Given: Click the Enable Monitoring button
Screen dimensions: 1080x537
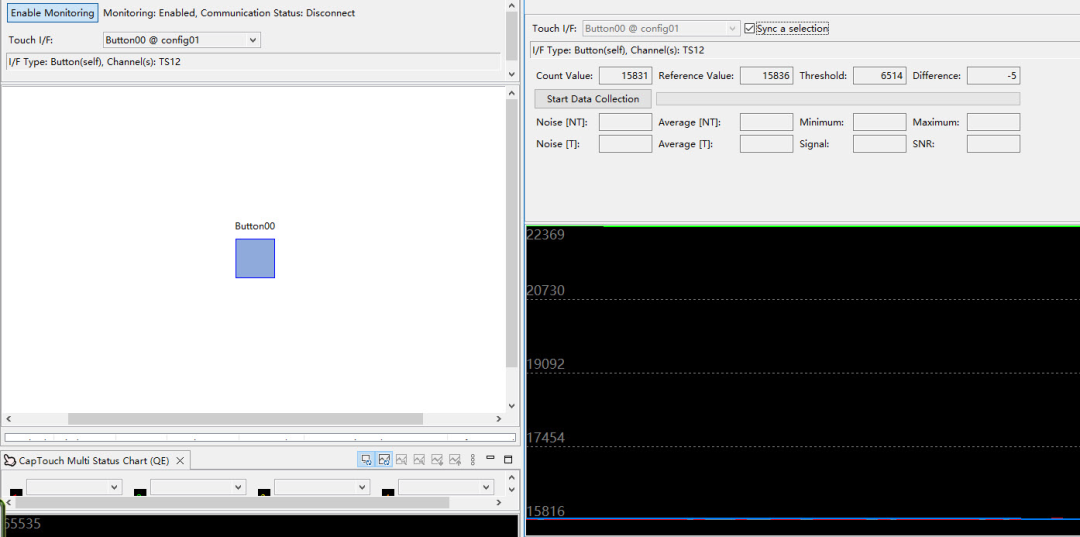Looking at the screenshot, I should pos(52,12).
